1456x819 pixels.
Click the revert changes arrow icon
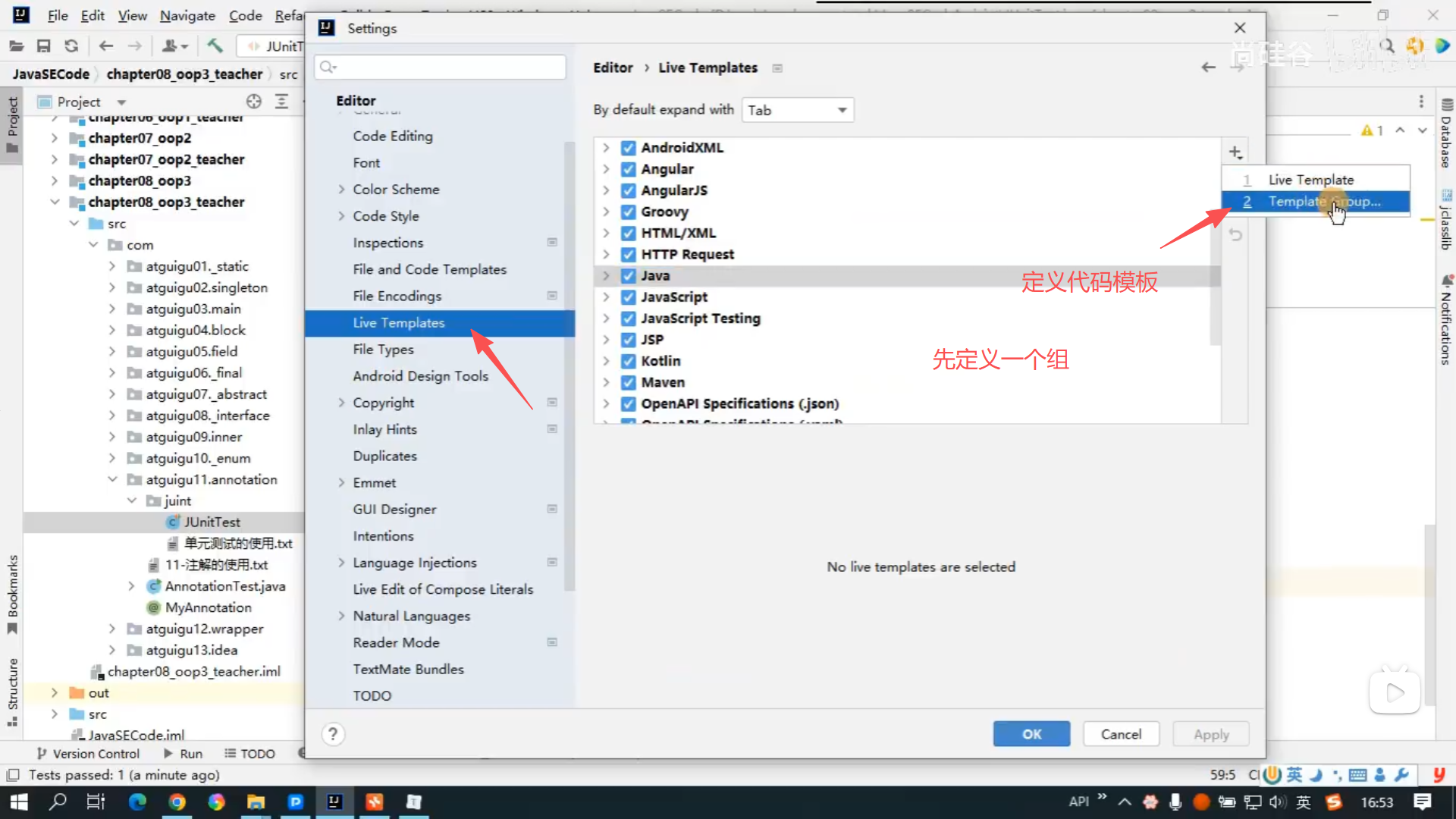tap(1235, 235)
